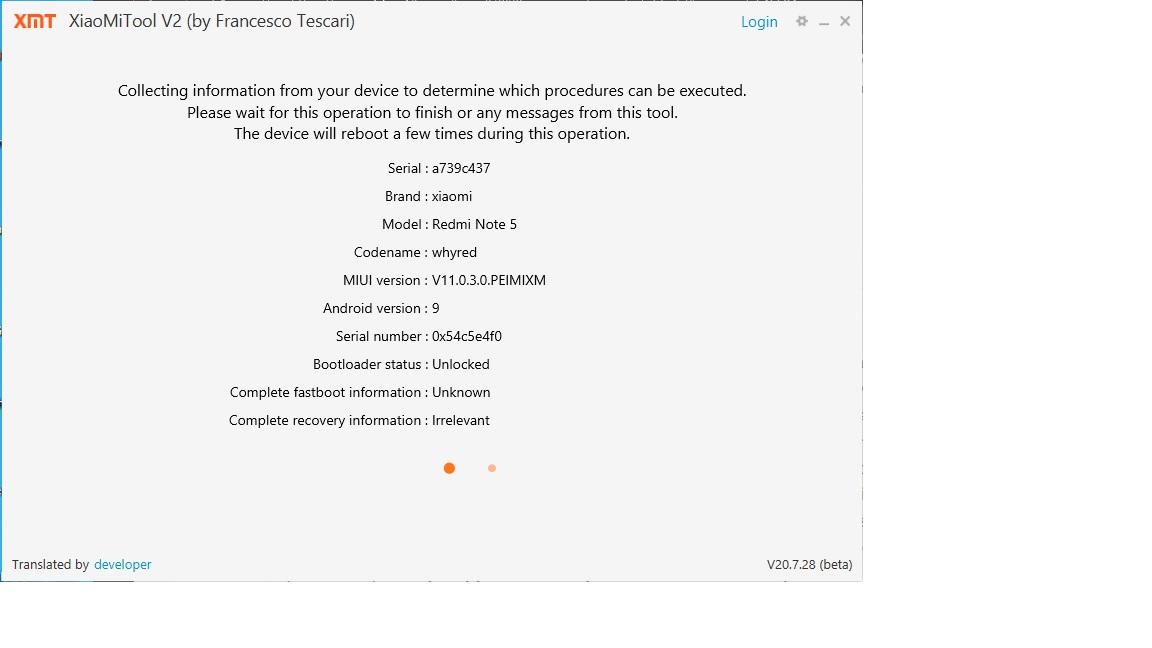Viewport: 1152px width, 648px height.
Task: Click the Serial value a739c437
Action: click(461, 168)
